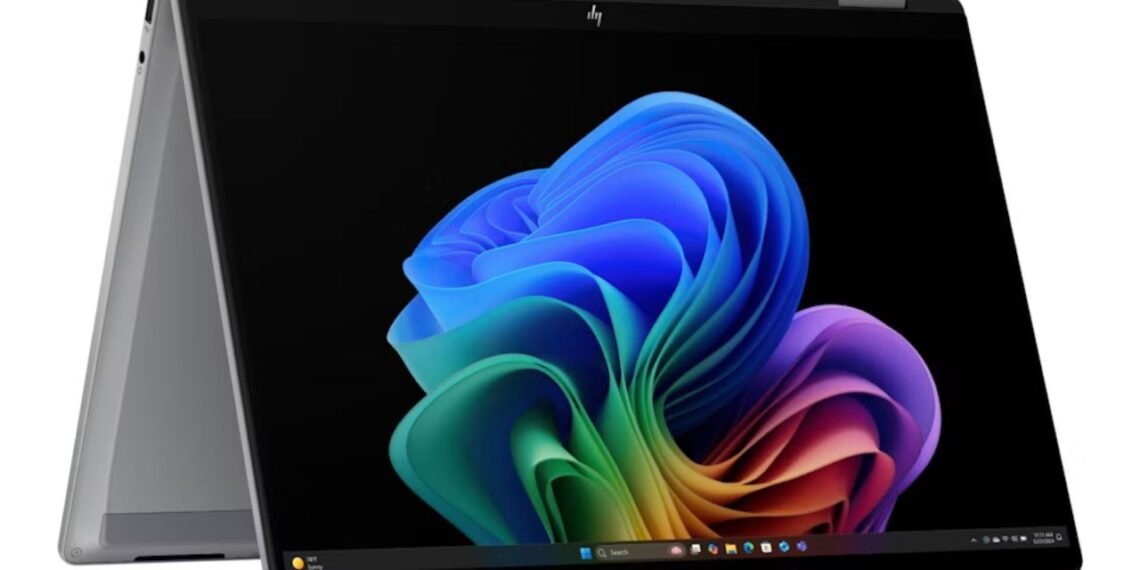Viewport: 1140px width, 570px height.
Task: Expand the hidden system tray icons chevron
Action: (974, 540)
